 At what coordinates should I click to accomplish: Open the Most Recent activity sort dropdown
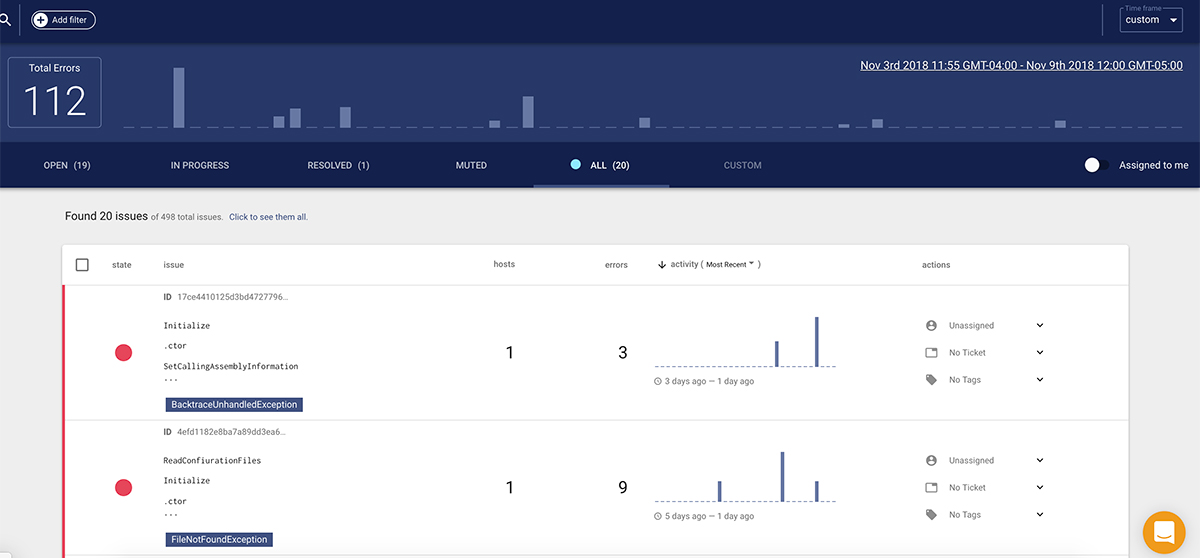[732, 265]
